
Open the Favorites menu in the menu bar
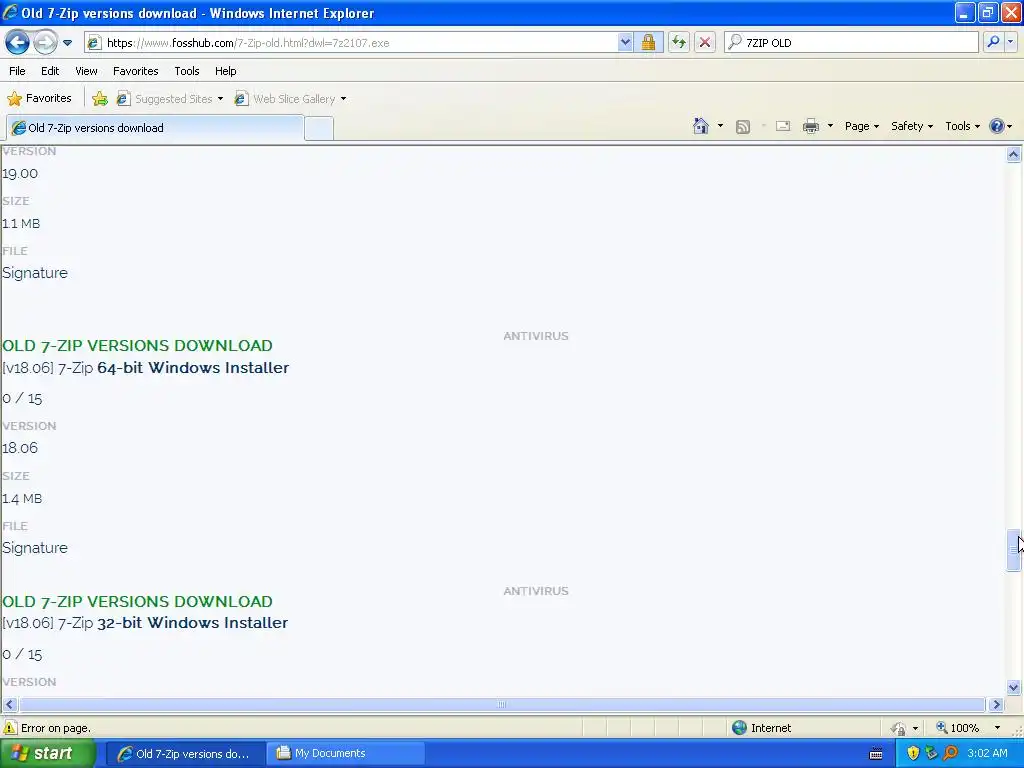pos(135,71)
